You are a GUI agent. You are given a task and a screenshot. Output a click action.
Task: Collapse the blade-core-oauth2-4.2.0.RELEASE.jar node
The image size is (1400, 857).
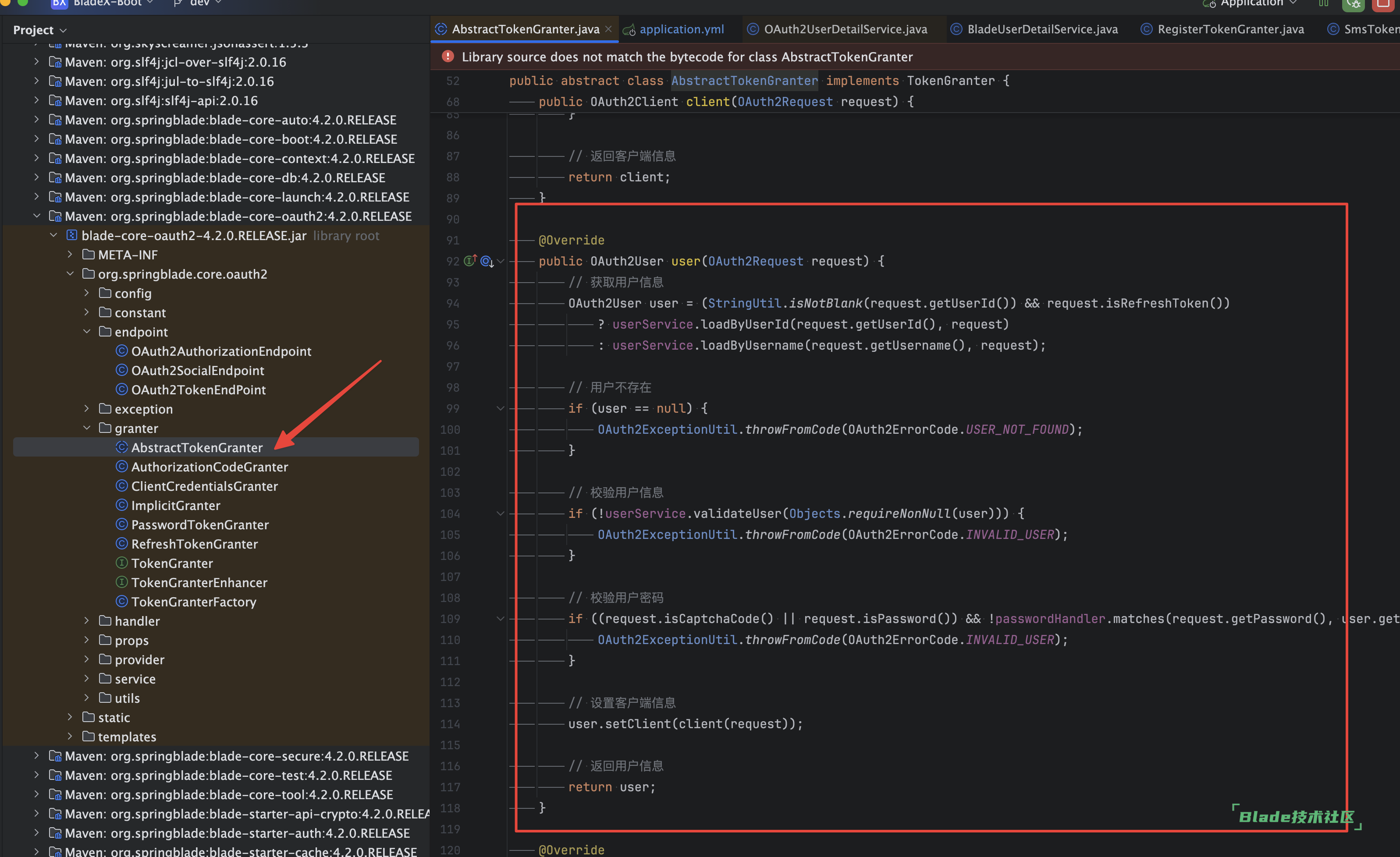(53, 235)
